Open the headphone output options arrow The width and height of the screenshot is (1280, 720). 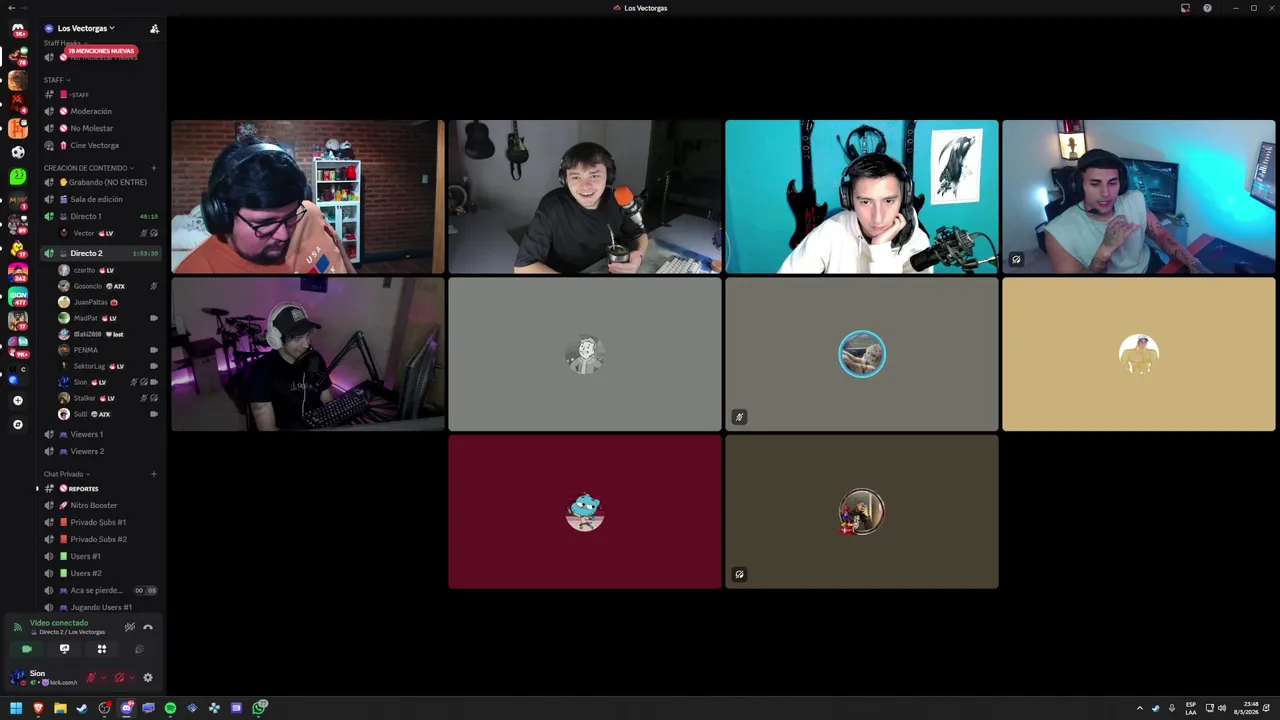coord(131,677)
